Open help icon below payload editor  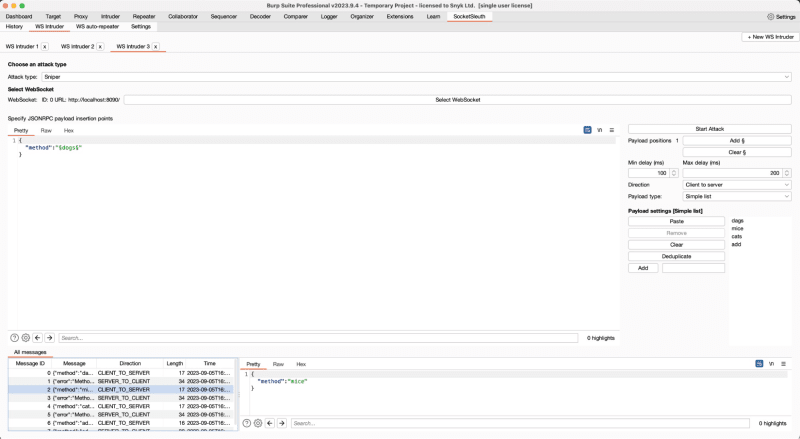[14, 338]
